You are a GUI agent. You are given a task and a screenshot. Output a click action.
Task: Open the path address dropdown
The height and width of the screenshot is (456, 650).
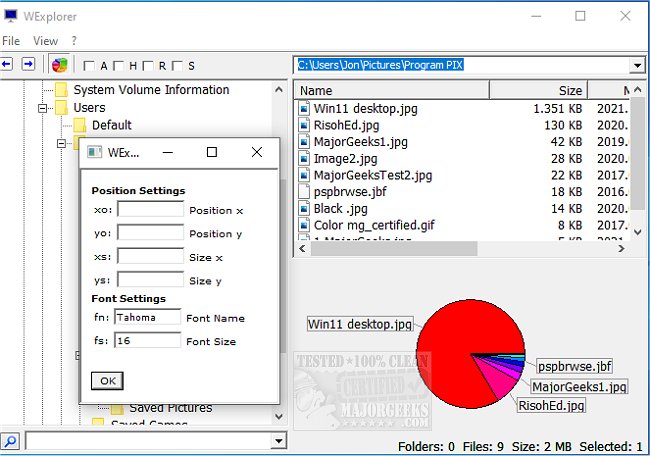tap(637, 65)
